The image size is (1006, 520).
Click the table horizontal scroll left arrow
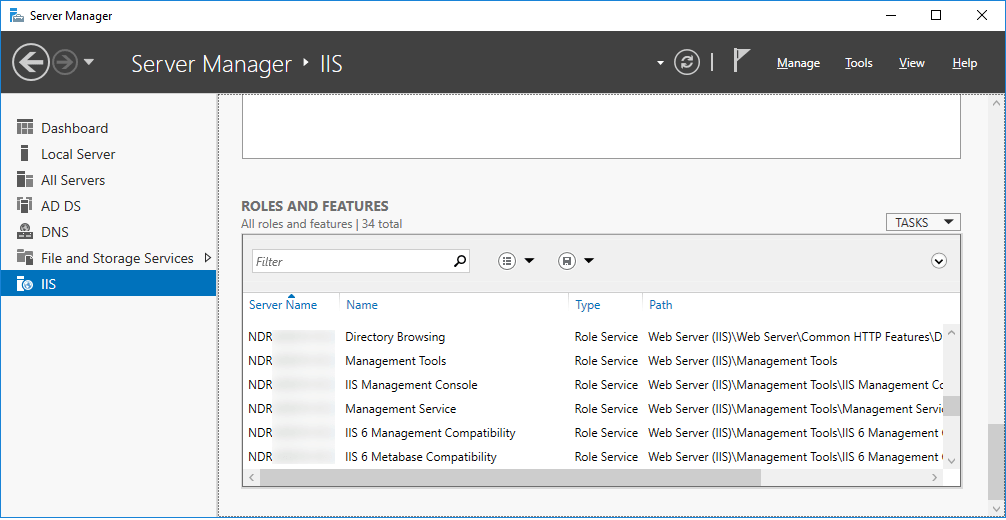click(252, 478)
